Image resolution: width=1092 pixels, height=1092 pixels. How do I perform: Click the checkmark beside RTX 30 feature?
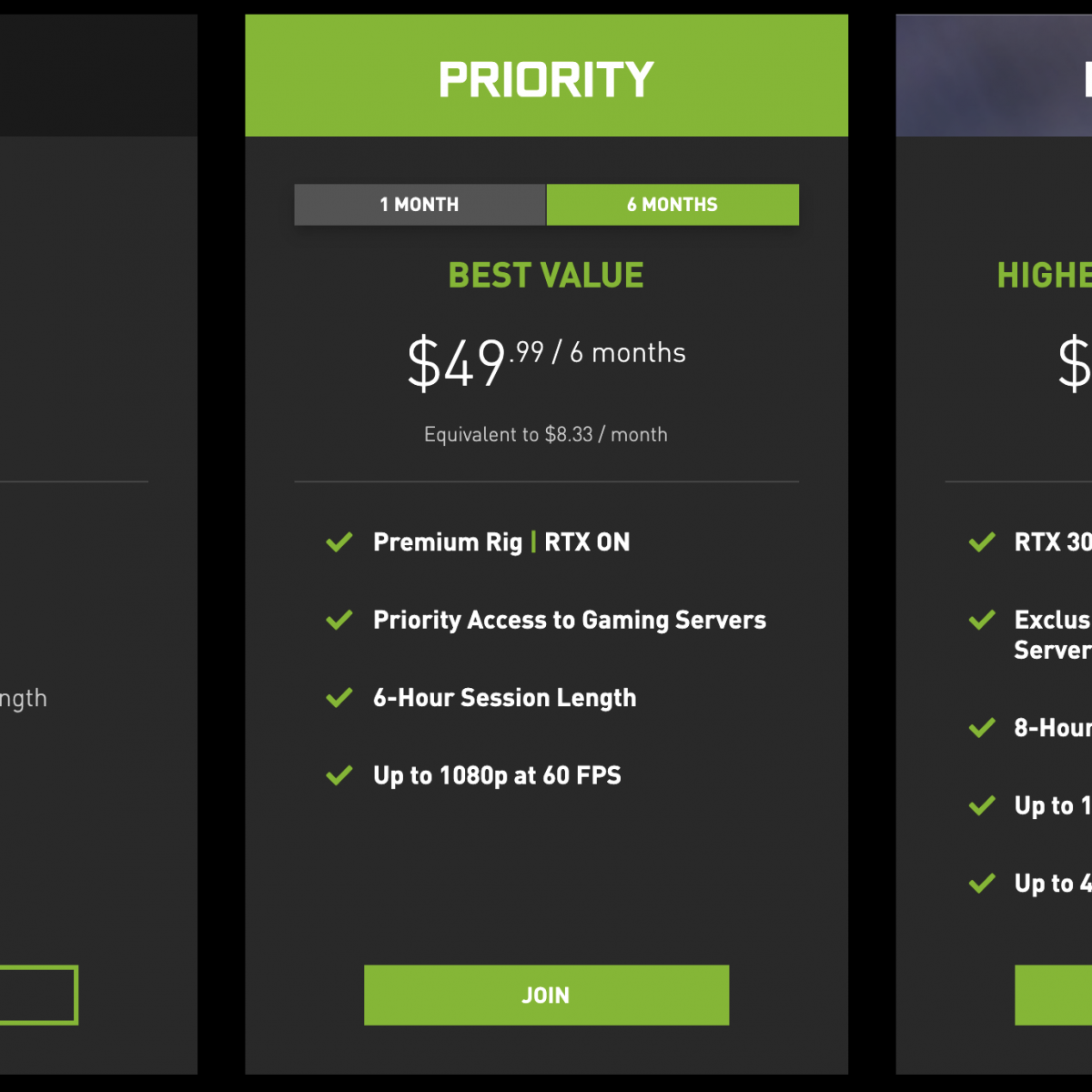(x=982, y=542)
